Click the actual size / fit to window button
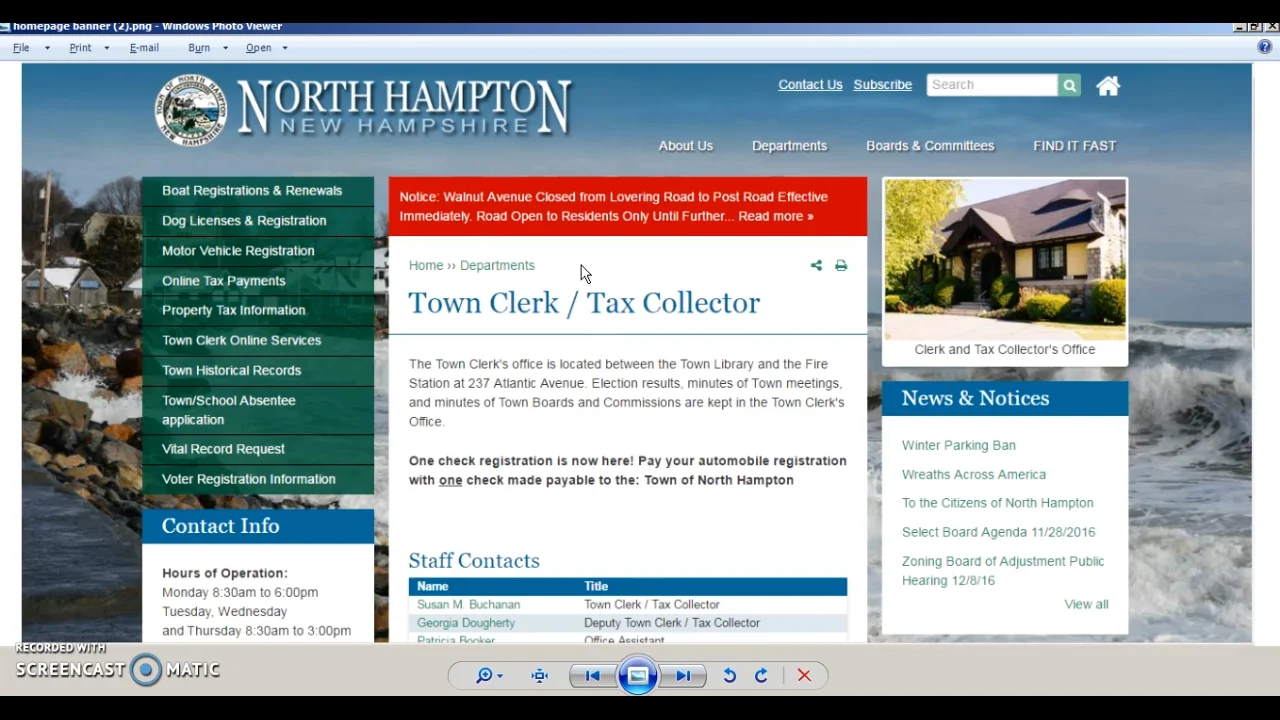The height and width of the screenshot is (720, 1280). coord(540,676)
